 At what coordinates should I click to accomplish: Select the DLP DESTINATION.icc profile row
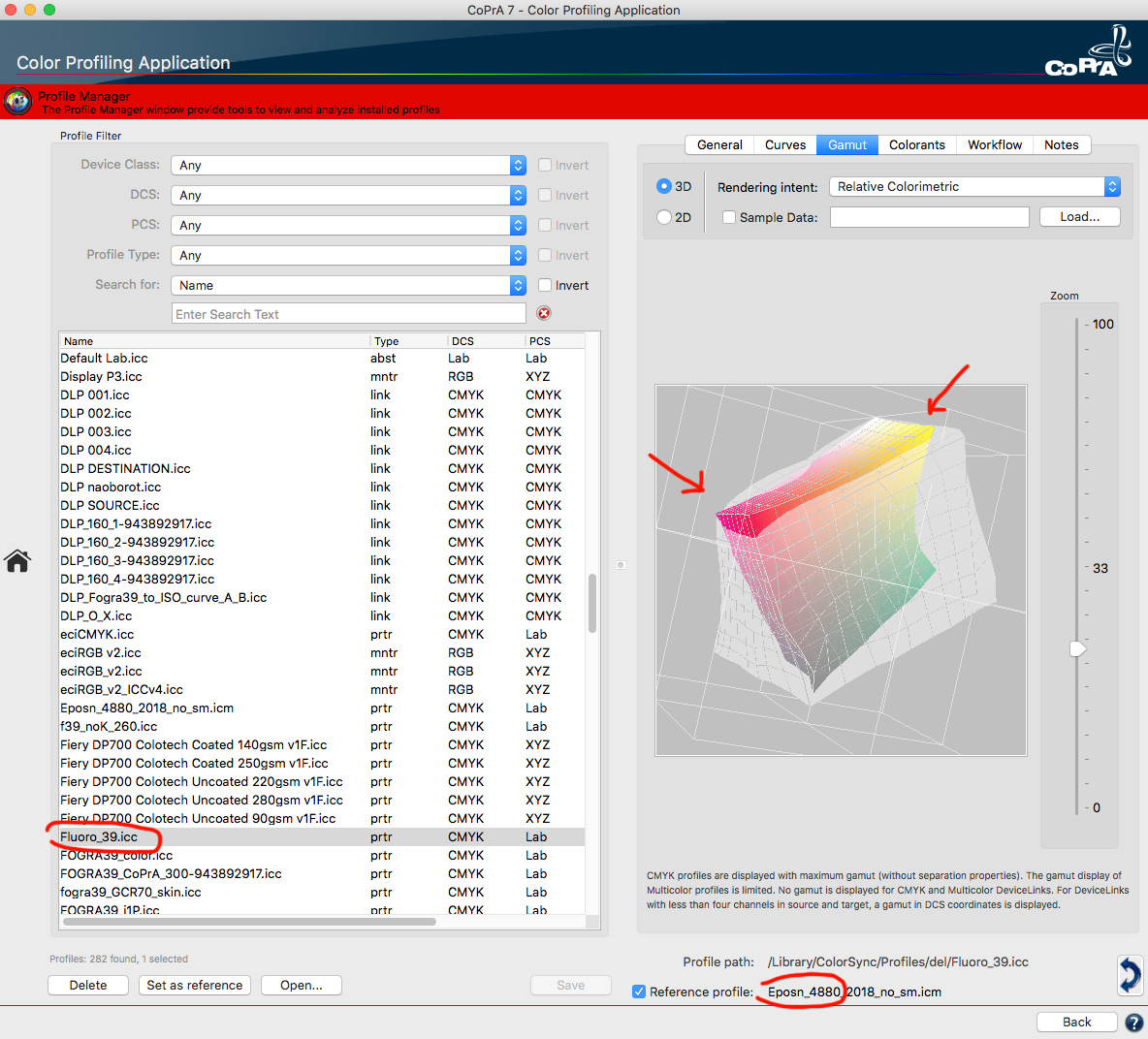tap(322, 469)
